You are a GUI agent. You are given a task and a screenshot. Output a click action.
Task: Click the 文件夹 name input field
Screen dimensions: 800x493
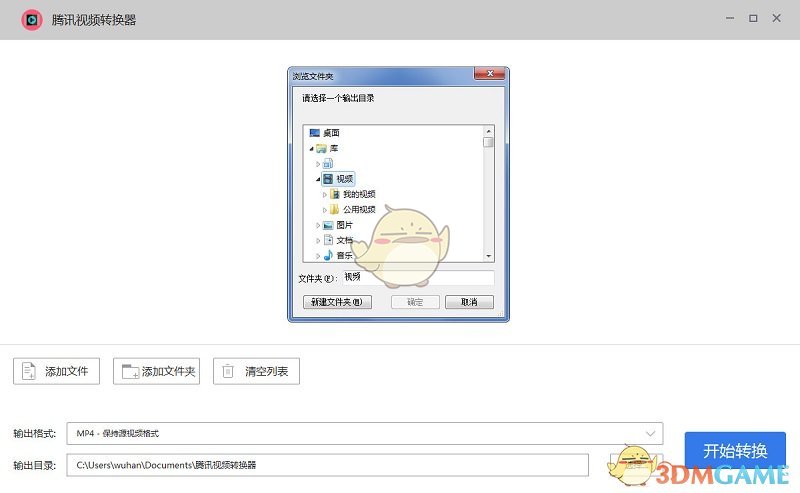[x=418, y=278]
